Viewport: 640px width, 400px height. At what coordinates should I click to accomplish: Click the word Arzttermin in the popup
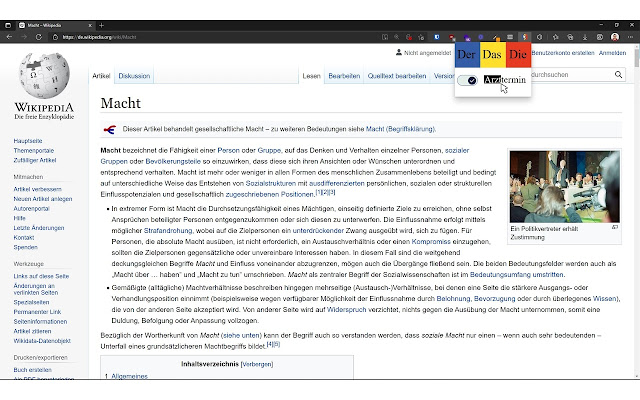click(x=504, y=80)
